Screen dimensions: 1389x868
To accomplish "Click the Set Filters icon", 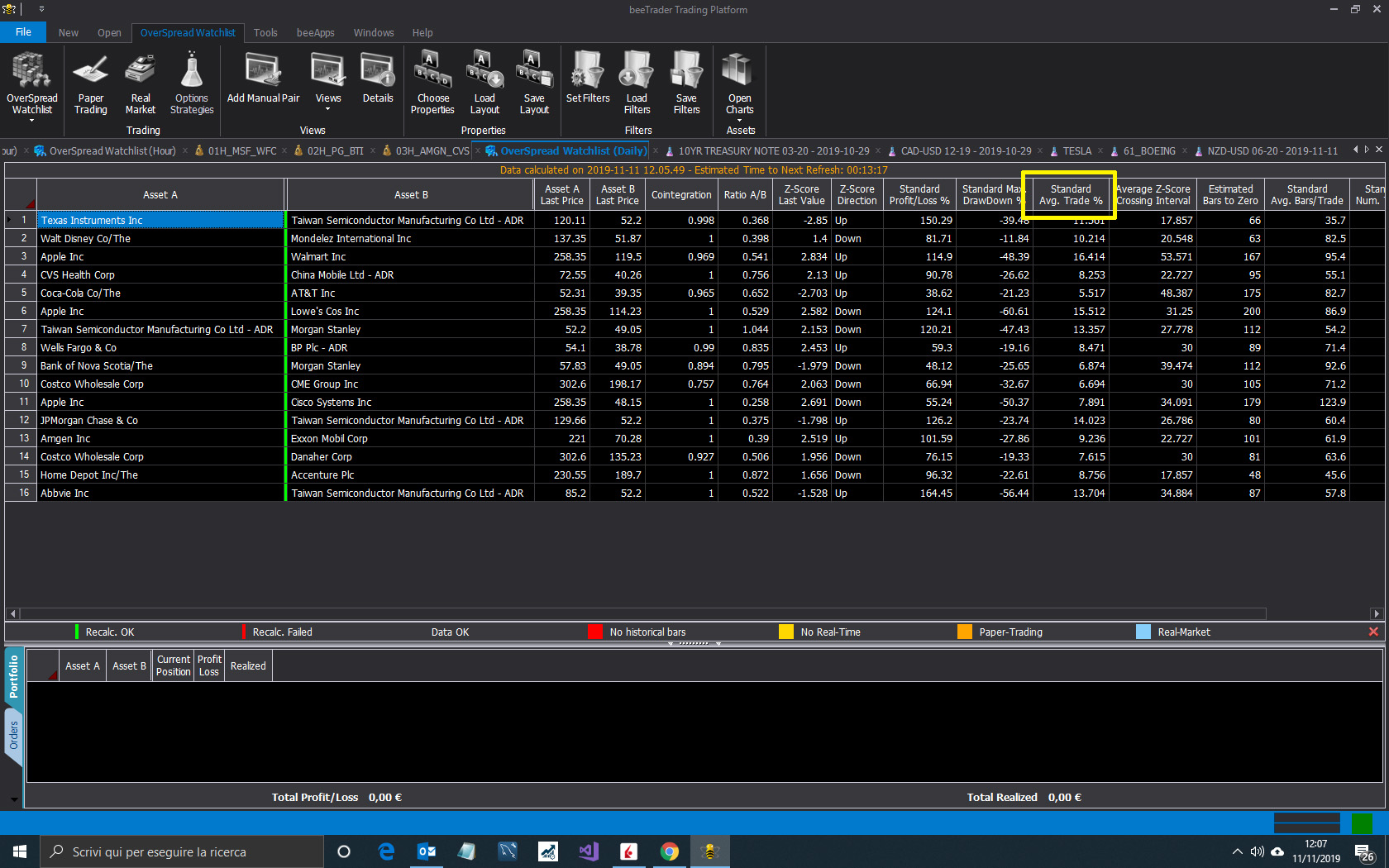I will click(x=588, y=78).
